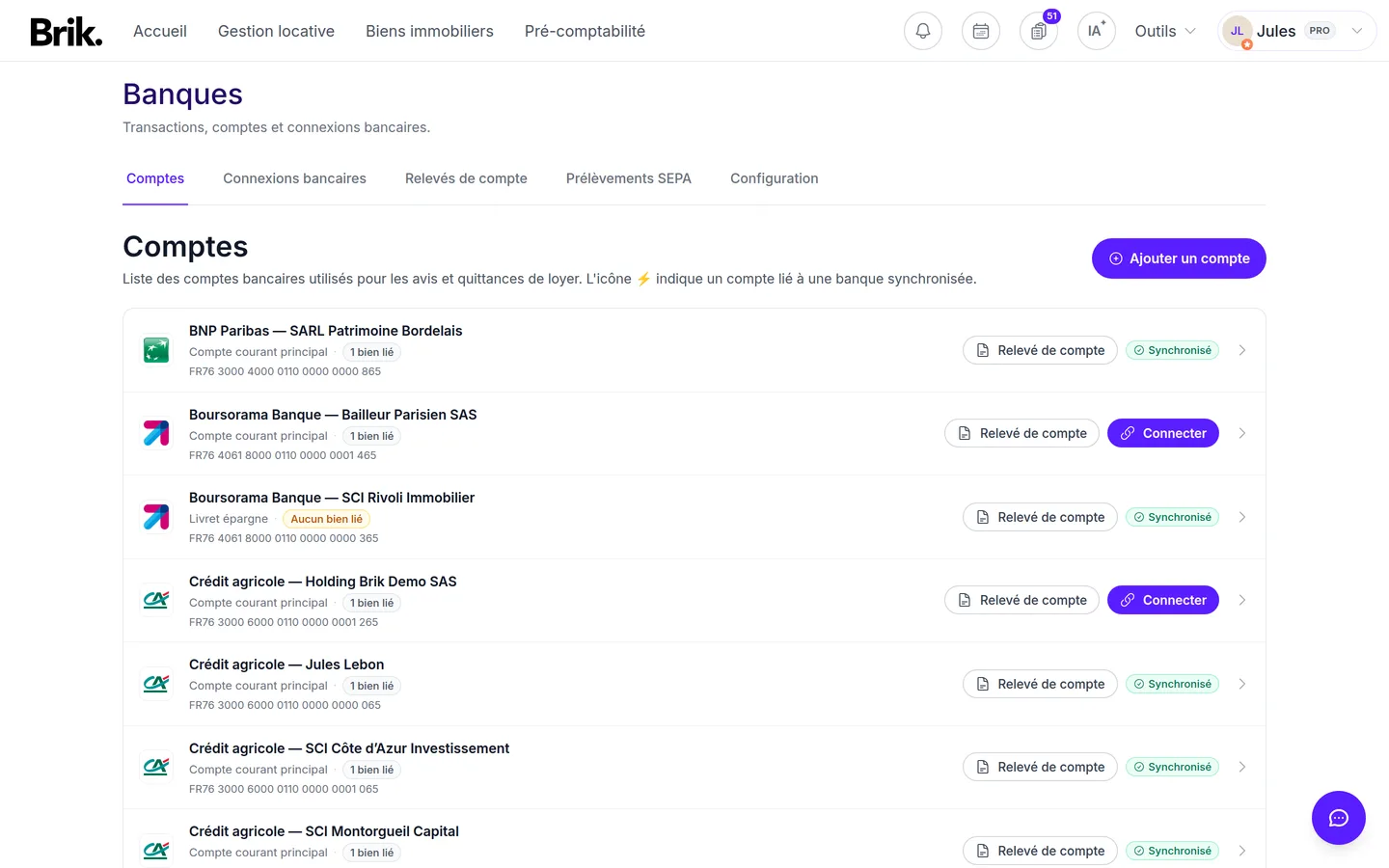Click Ajouter un compte button
1389x868 pixels.
[1179, 258]
